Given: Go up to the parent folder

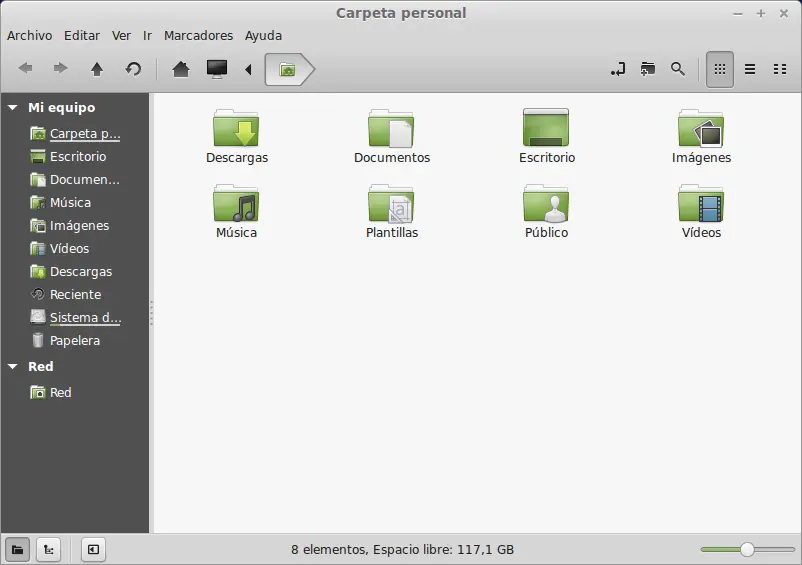Looking at the screenshot, I should point(97,69).
